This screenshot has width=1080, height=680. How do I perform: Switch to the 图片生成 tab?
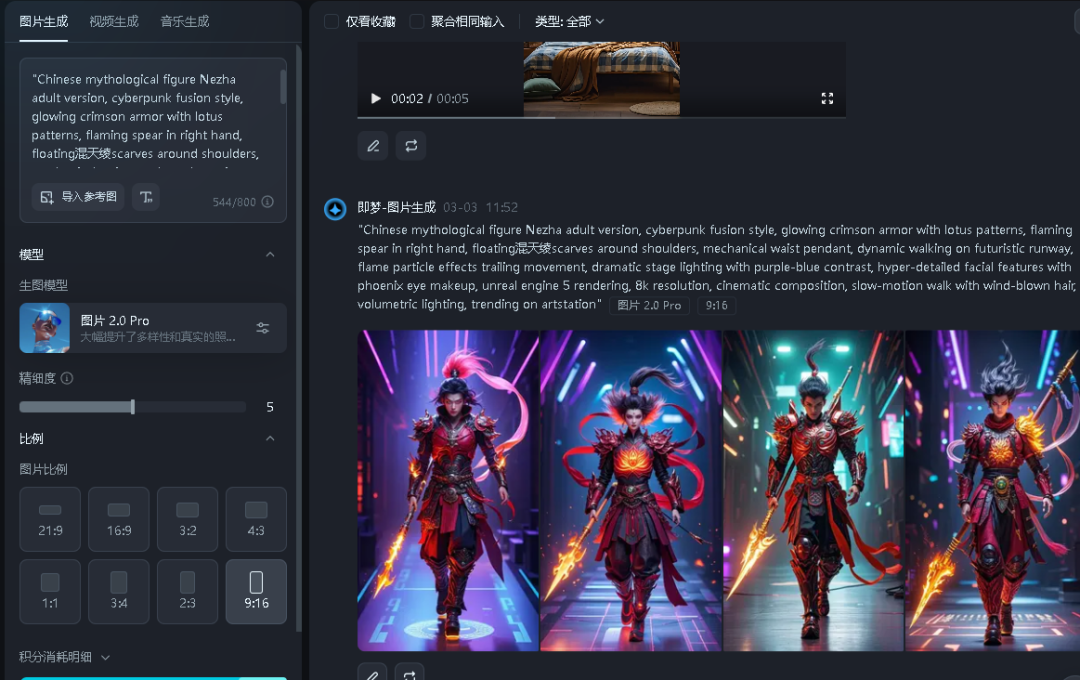pos(43,21)
